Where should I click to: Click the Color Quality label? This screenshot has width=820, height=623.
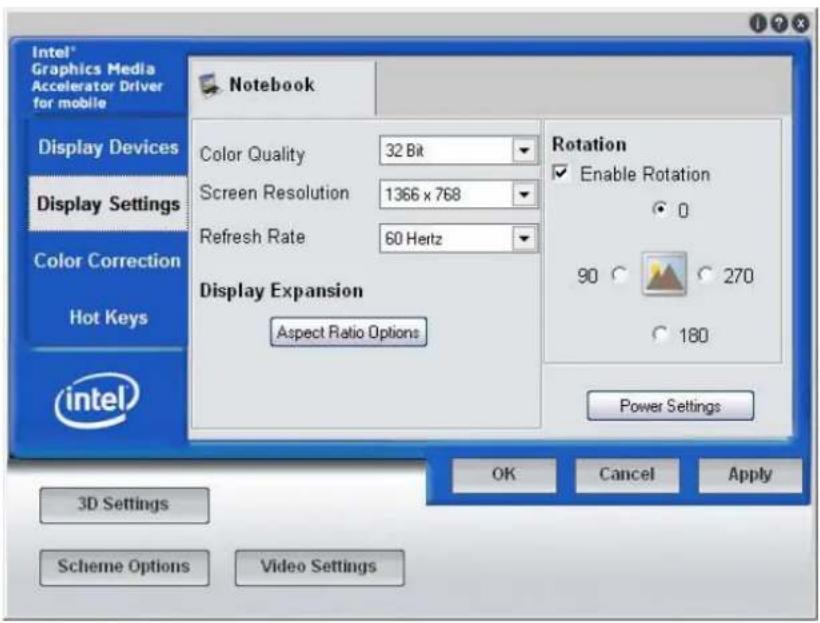(252, 154)
